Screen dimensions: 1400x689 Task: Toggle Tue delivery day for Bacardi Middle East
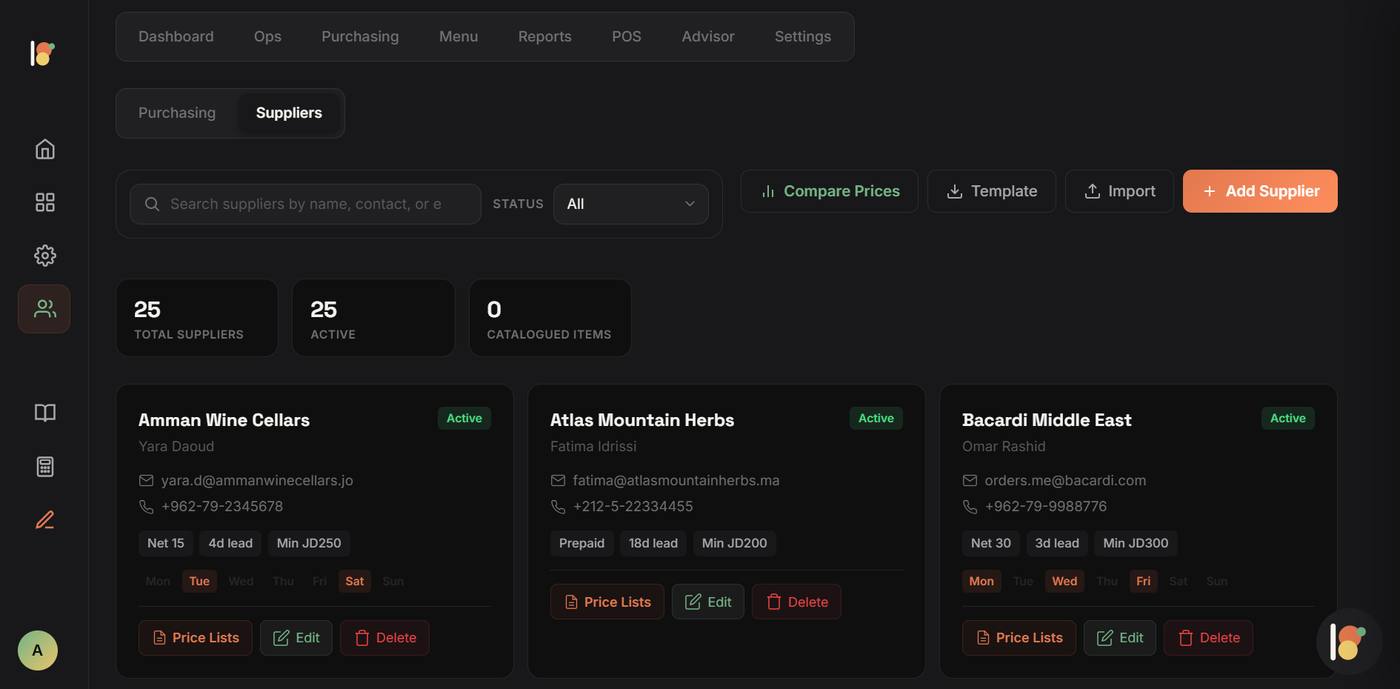coord(1023,581)
